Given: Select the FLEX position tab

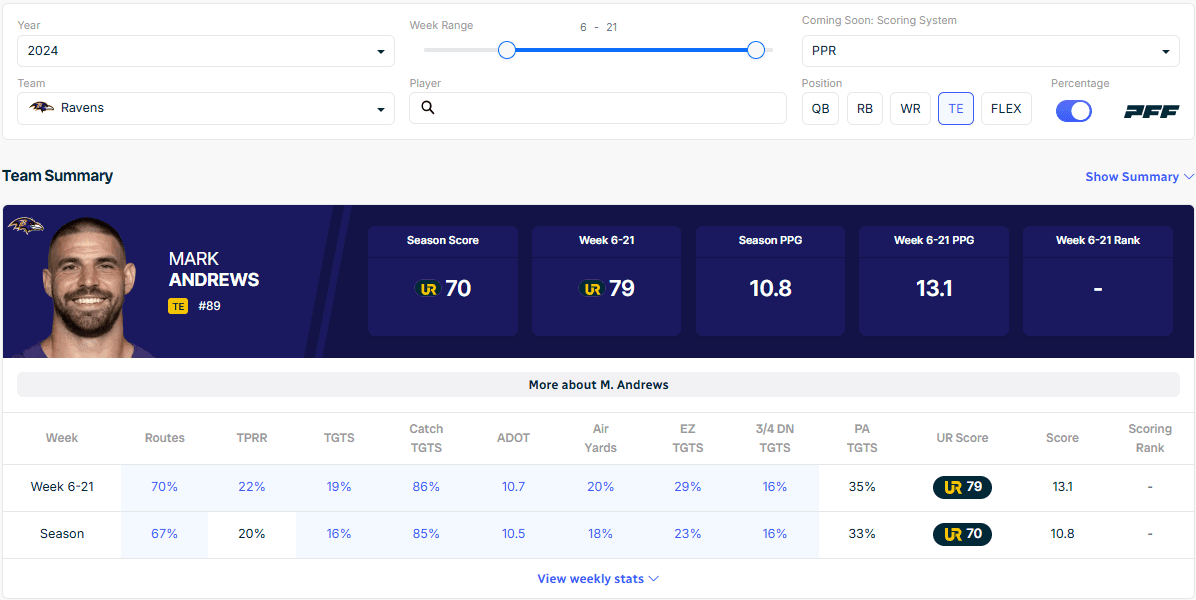Looking at the screenshot, I should (x=1006, y=108).
